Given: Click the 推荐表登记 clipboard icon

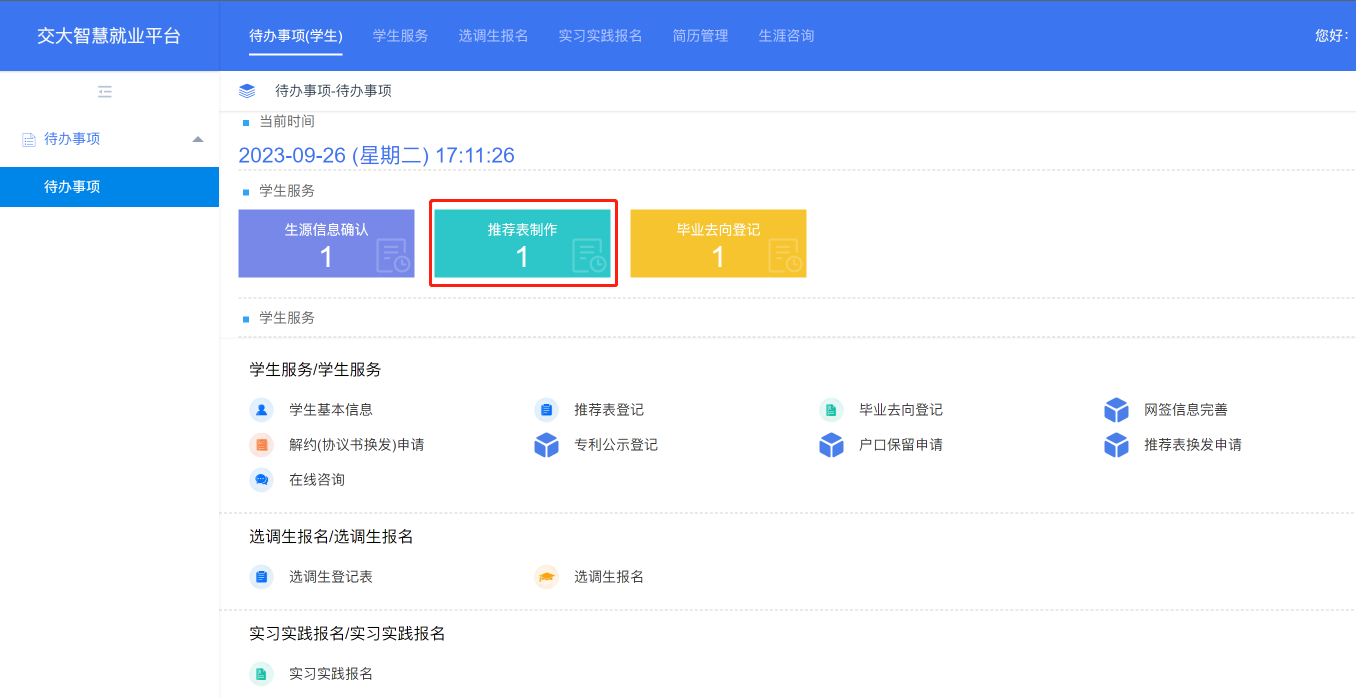Looking at the screenshot, I should [x=546, y=410].
